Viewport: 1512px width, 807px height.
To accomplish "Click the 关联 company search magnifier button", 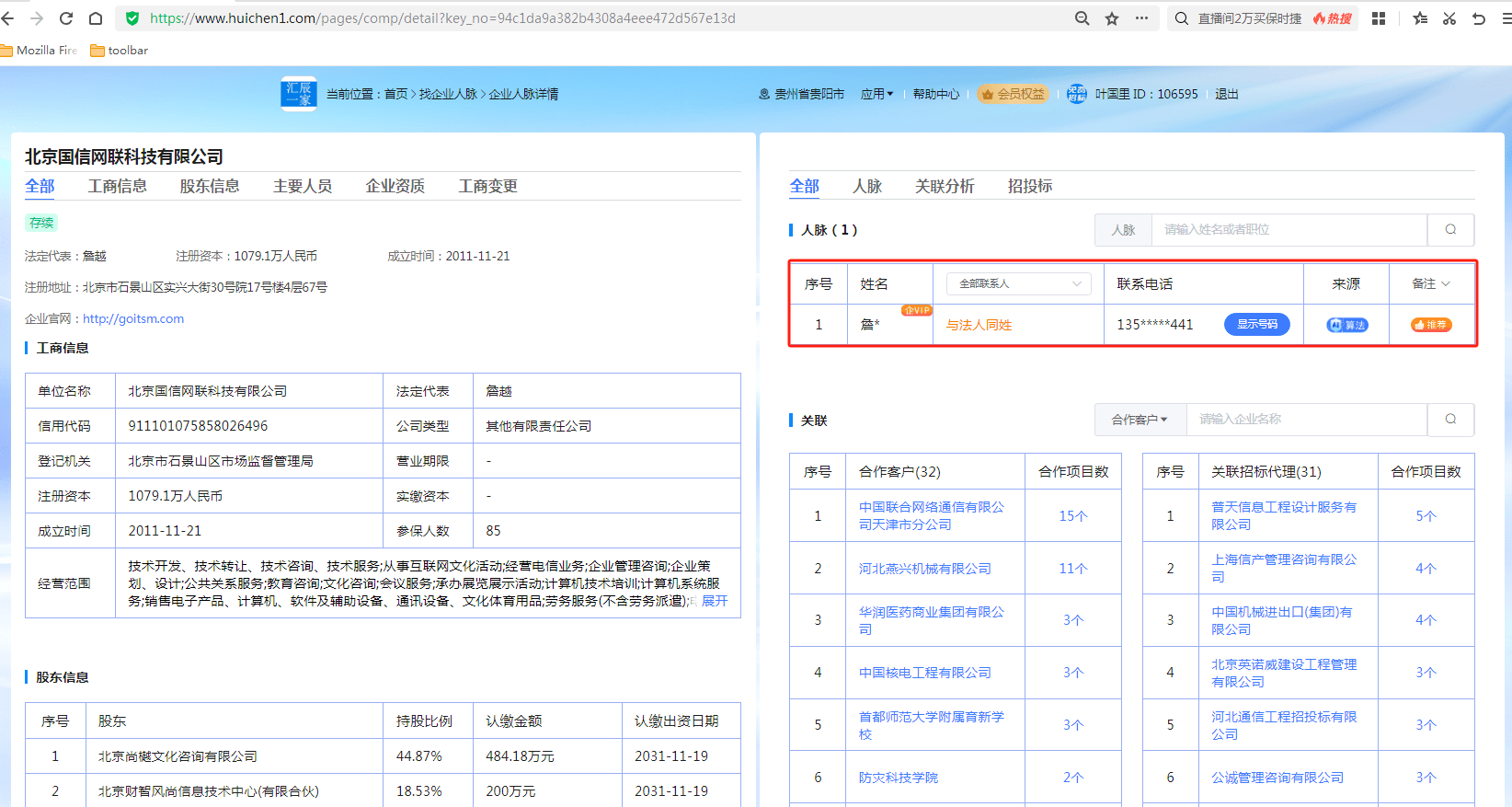I will tap(1450, 420).
